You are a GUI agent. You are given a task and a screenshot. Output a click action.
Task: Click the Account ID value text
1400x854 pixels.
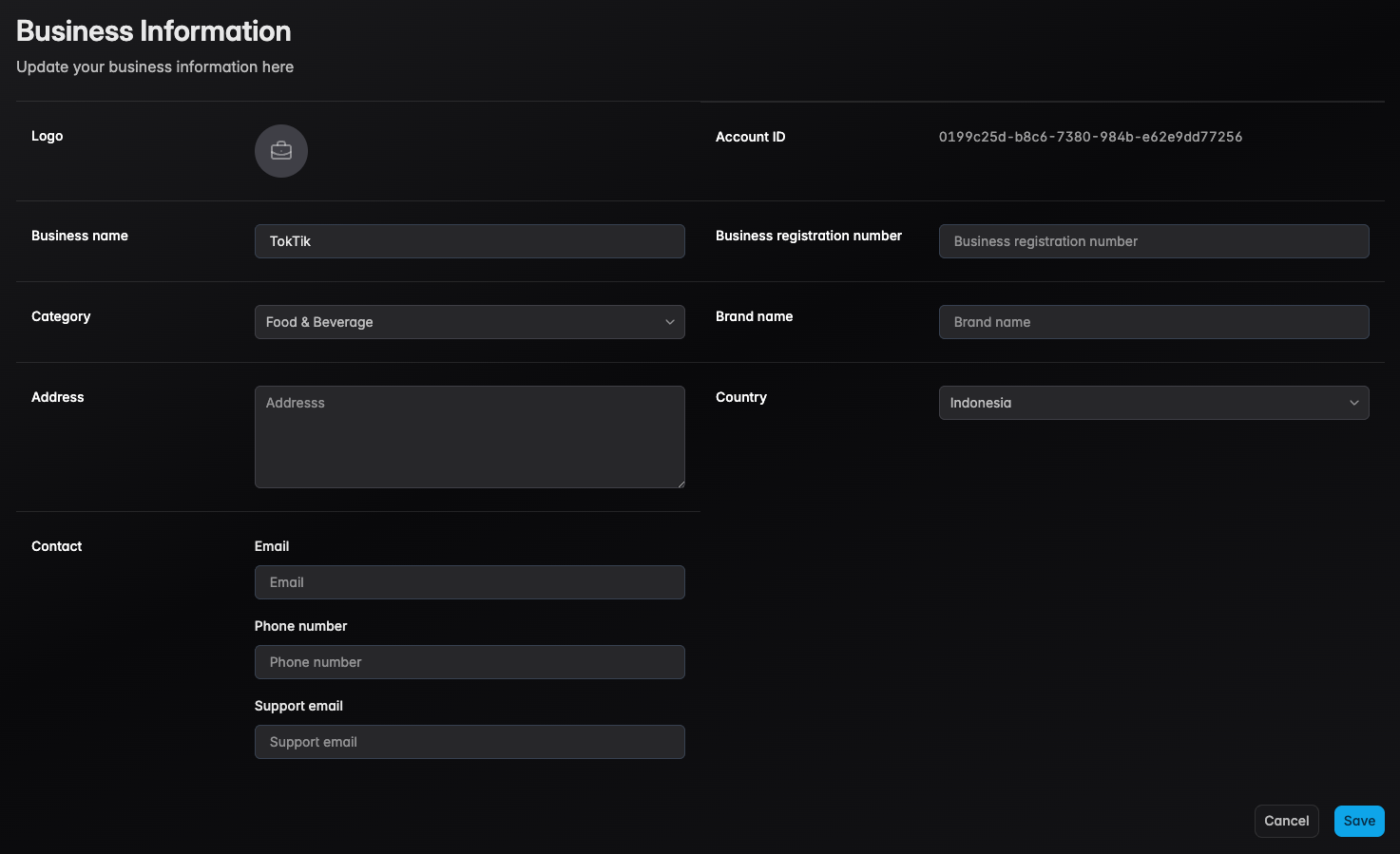tap(1090, 137)
